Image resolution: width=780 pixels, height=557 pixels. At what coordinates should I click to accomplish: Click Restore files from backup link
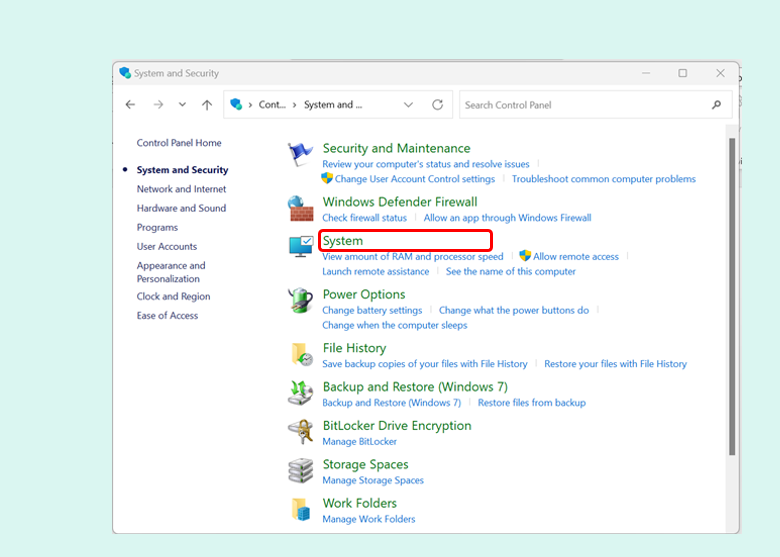(532, 403)
